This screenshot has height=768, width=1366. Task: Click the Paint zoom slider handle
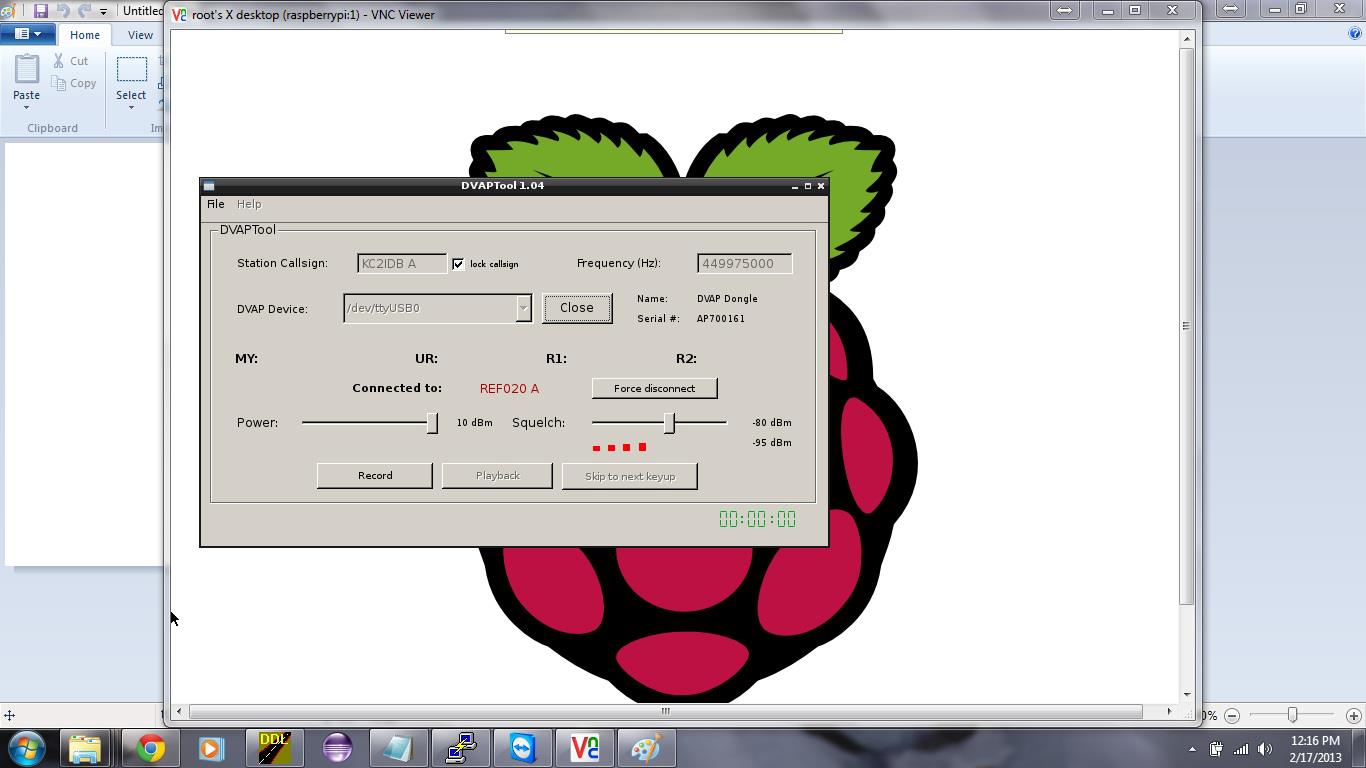click(x=1292, y=715)
